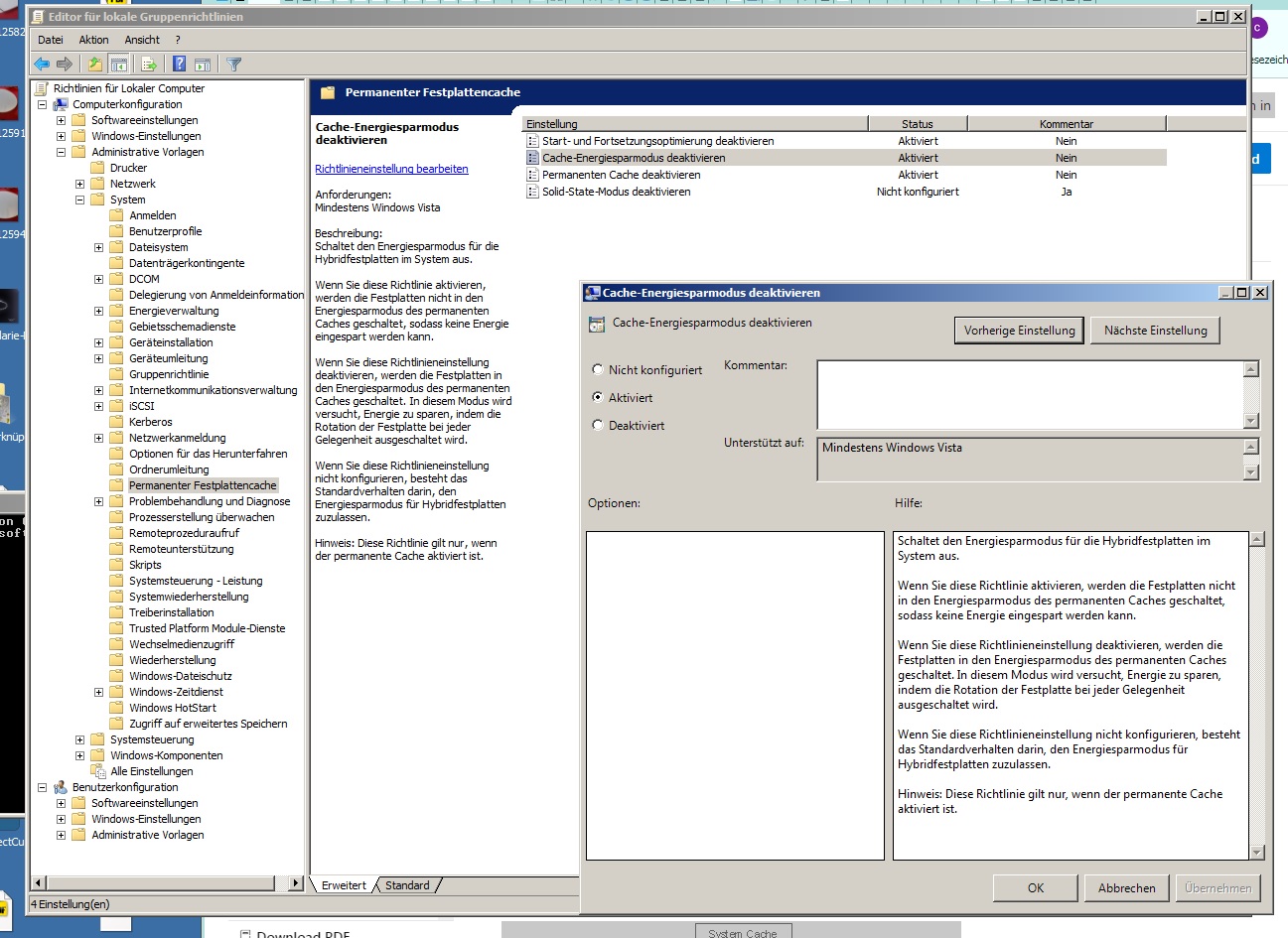Click the Computerkonfiguration computer icon in tree
This screenshot has width=1288, height=938.
(x=61, y=104)
